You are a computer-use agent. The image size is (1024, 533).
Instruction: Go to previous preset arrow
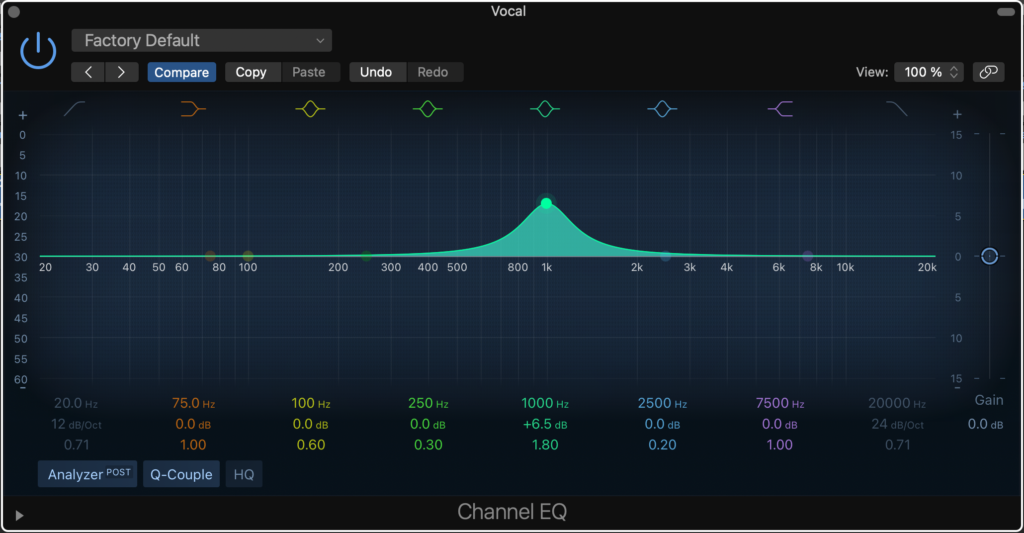point(88,72)
